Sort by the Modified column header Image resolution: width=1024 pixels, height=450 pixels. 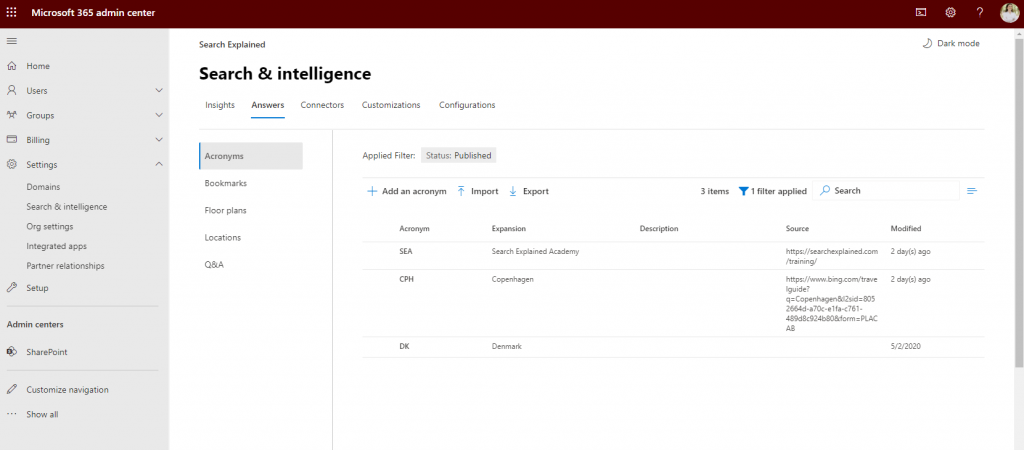906,229
